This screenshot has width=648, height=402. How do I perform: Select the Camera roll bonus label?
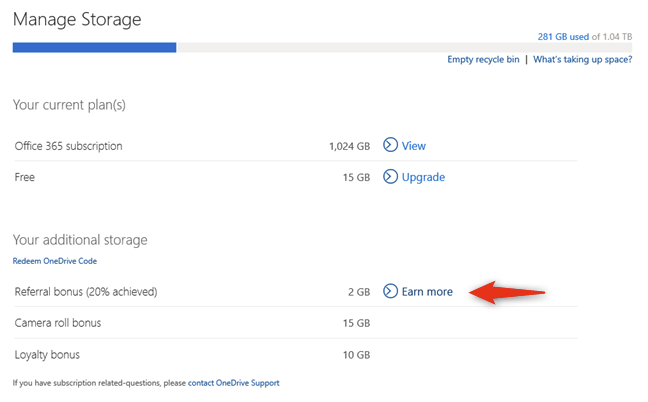[58, 323]
